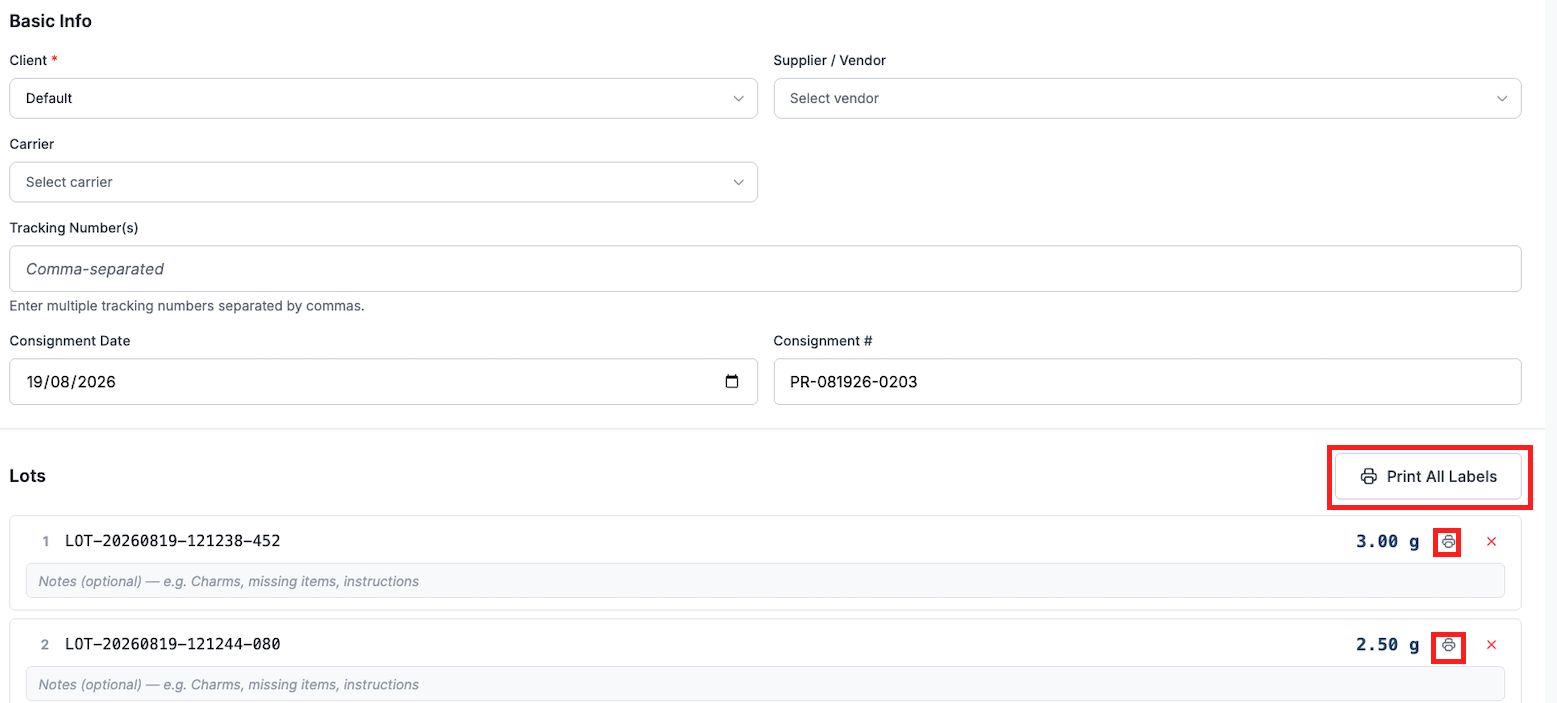
Task: Print label for lot LOT-20260819-121244-080
Action: [x=1448, y=646]
